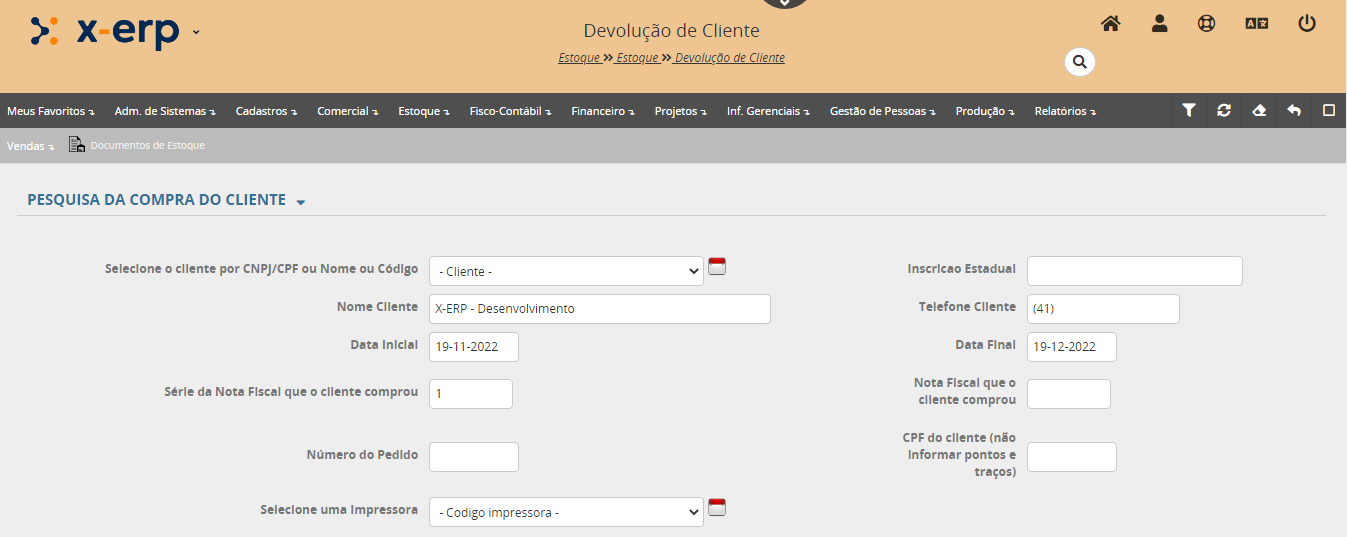Click the magnifying glass search button
Image resolution: width=1347 pixels, height=537 pixels.
pyautogui.click(x=1079, y=62)
